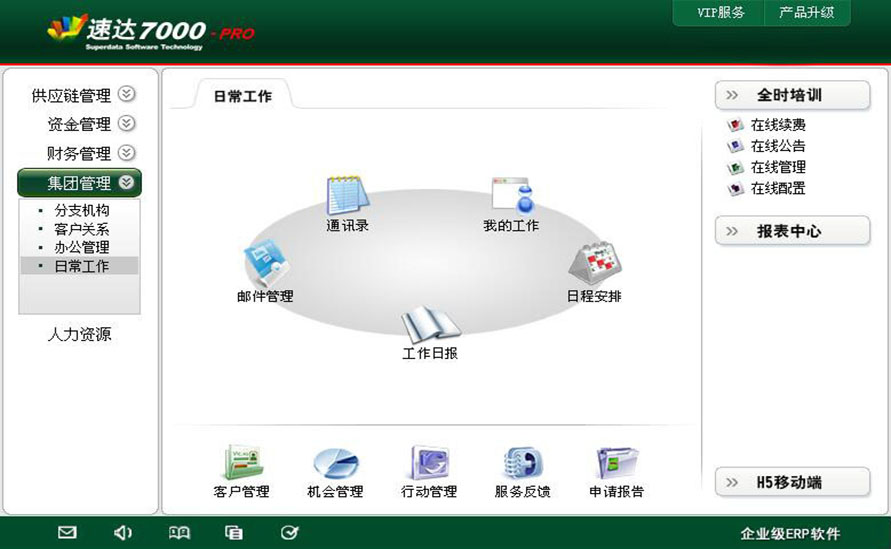Select 客户关系 in the sidebar list
Screen dimensions: 891x549
[x=80, y=229]
